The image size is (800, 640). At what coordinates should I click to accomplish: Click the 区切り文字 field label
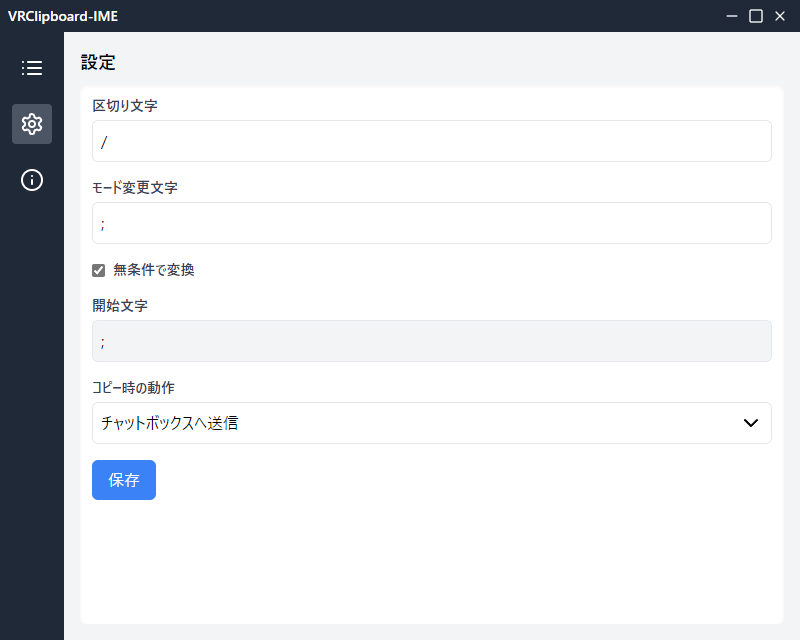point(125,105)
